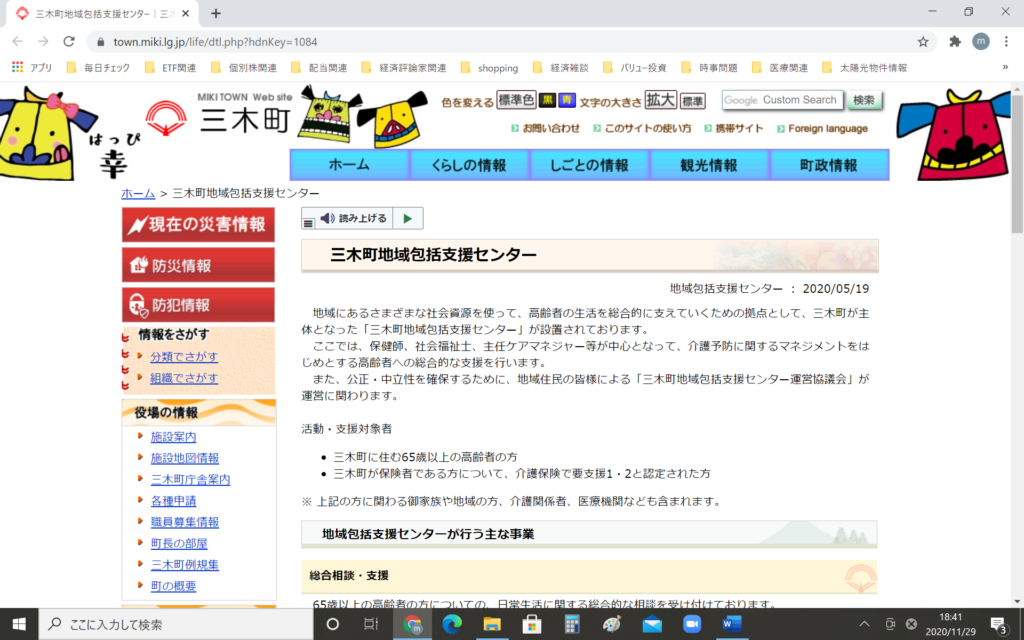The image size is (1024, 640).
Task: Open the 町政情報 navigation tab
Action: (x=829, y=165)
